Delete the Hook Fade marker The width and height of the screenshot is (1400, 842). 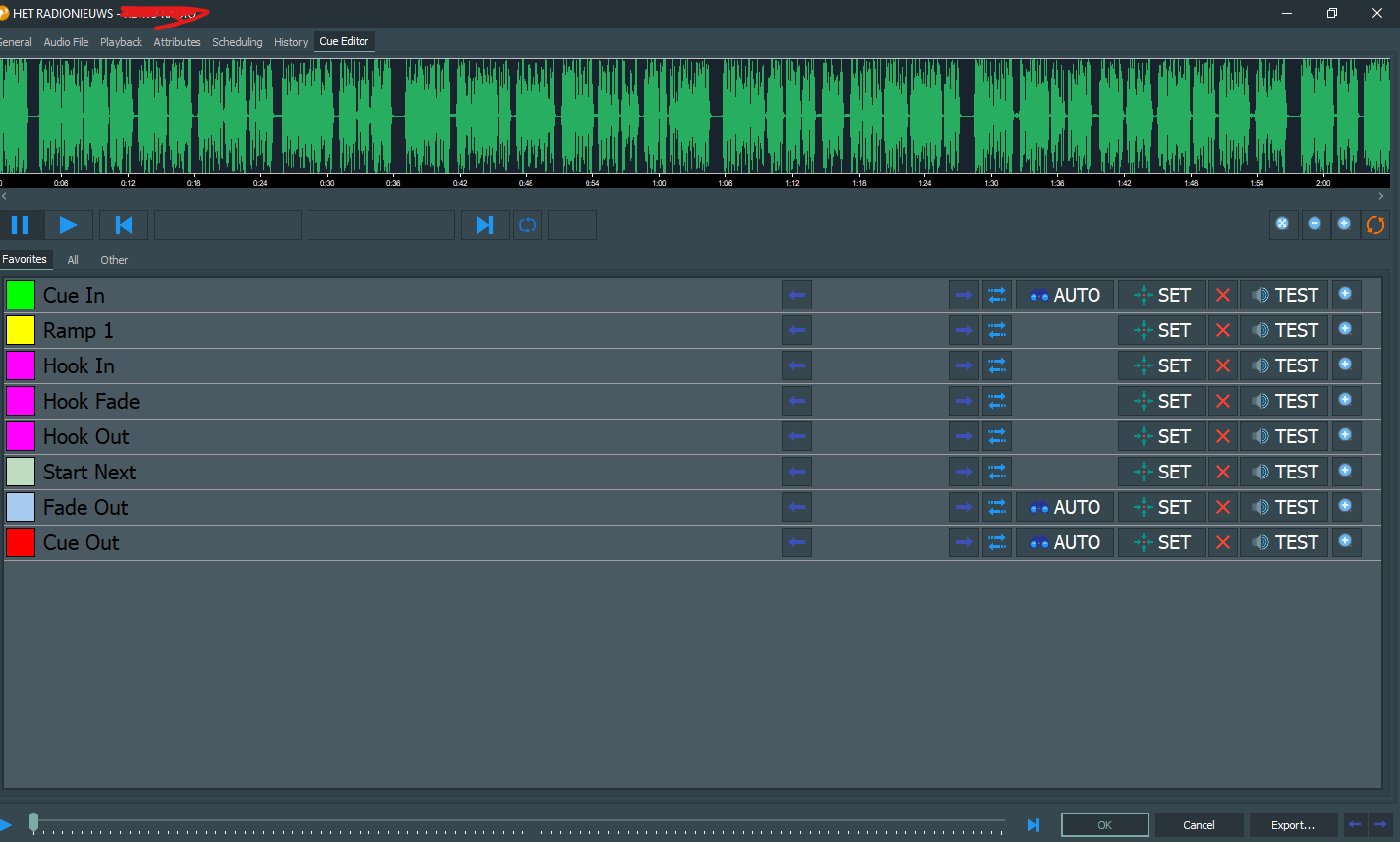pyautogui.click(x=1223, y=401)
